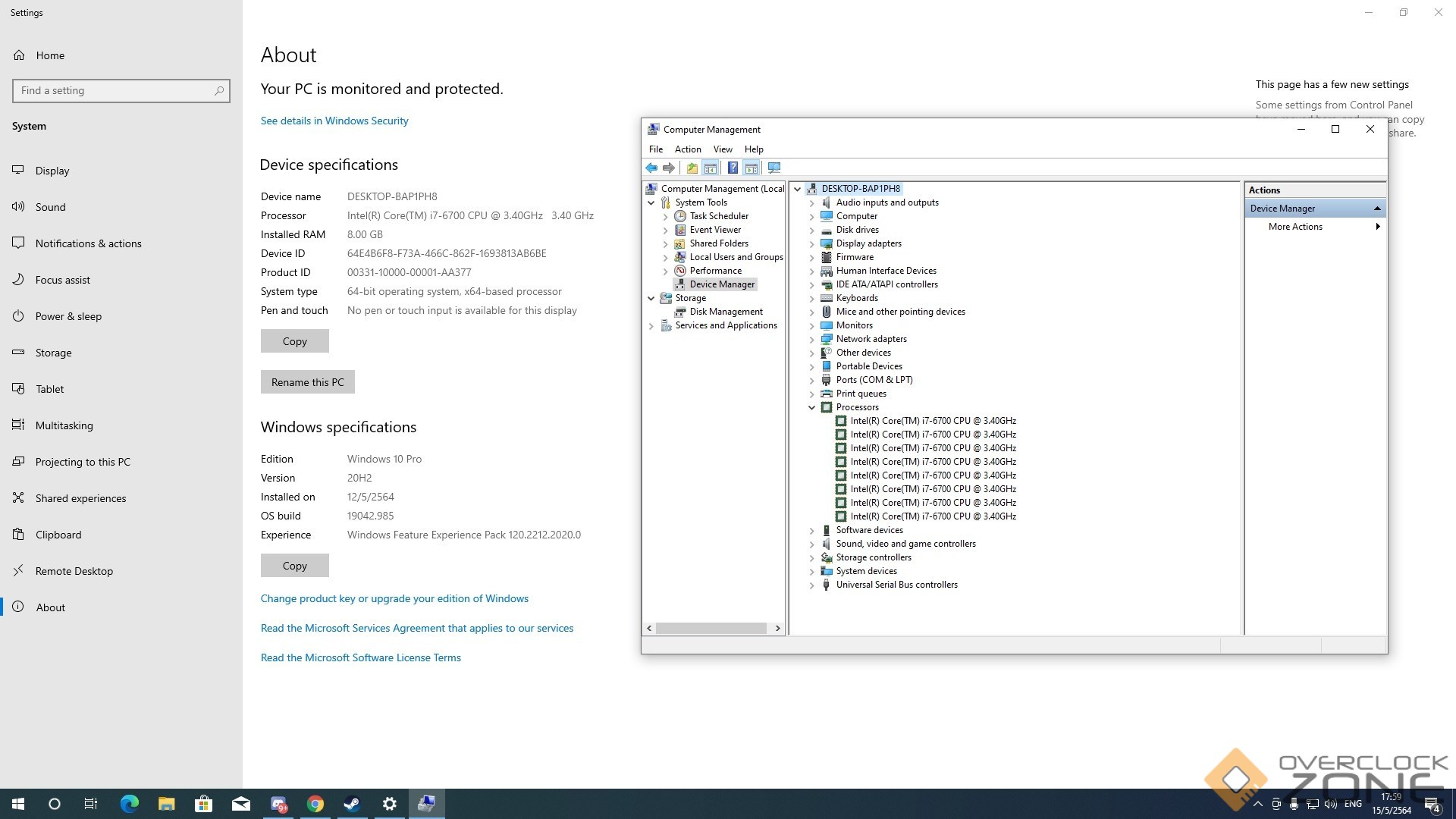The width and height of the screenshot is (1456, 819).
Task: Select the Disk Management tree node
Action: click(x=726, y=312)
